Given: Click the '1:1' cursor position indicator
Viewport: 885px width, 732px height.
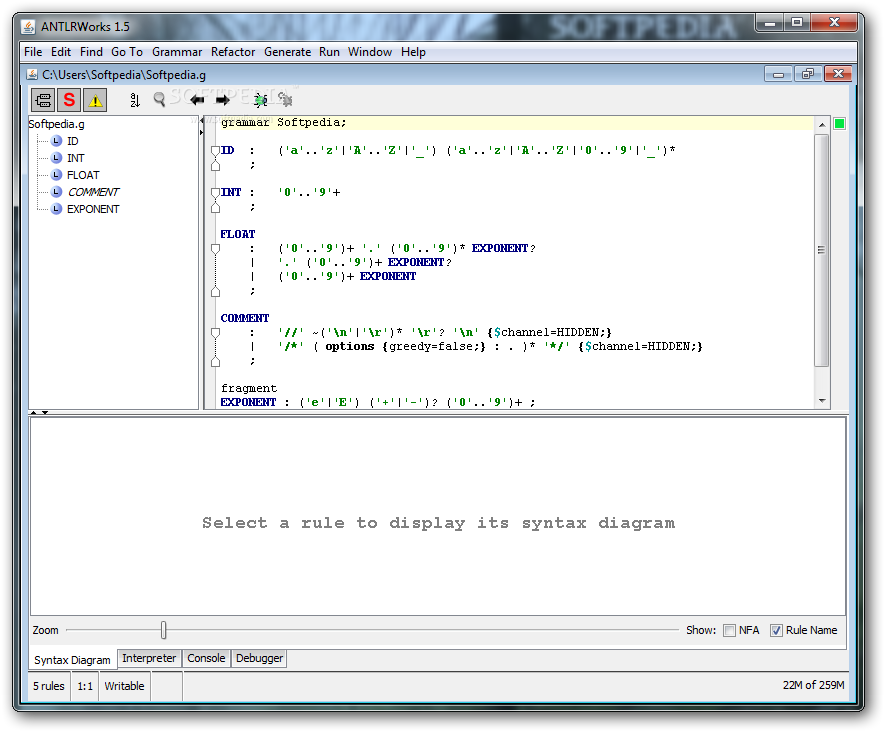Looking at the screenshot, I should [85, 686].
